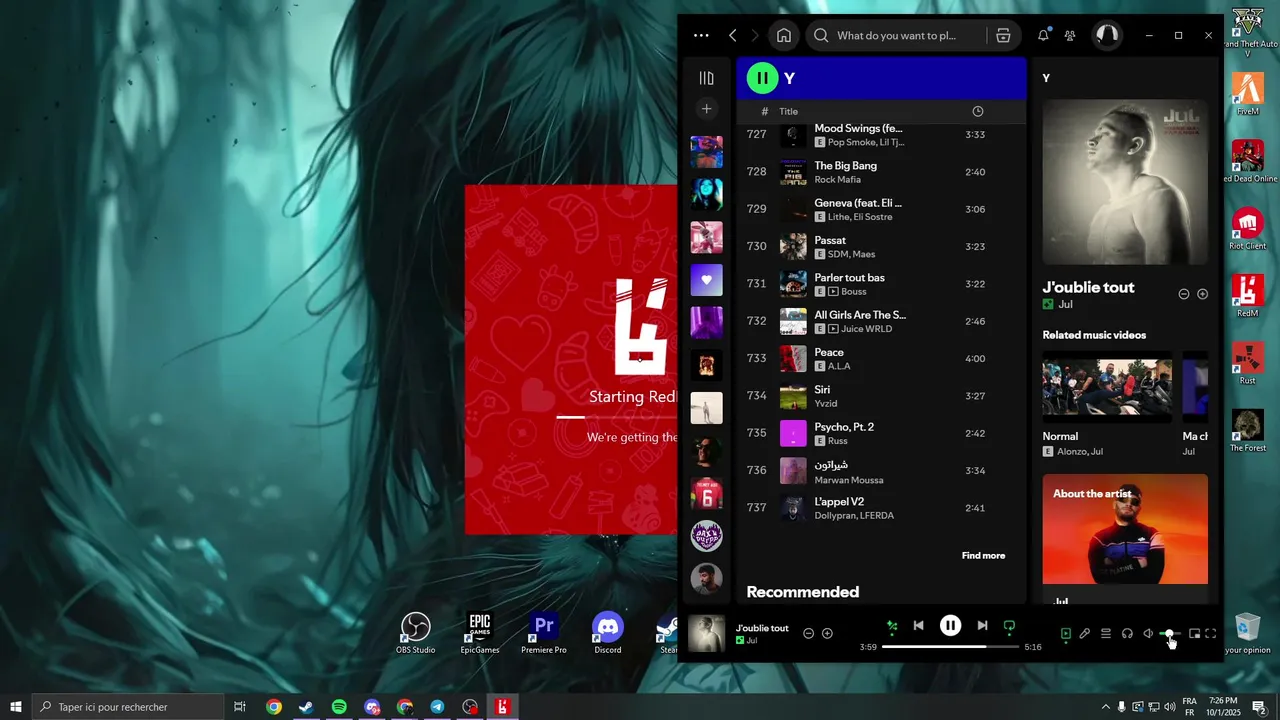
Task: Select track Psycho, Pt. 2
Action: coord(881,433)
